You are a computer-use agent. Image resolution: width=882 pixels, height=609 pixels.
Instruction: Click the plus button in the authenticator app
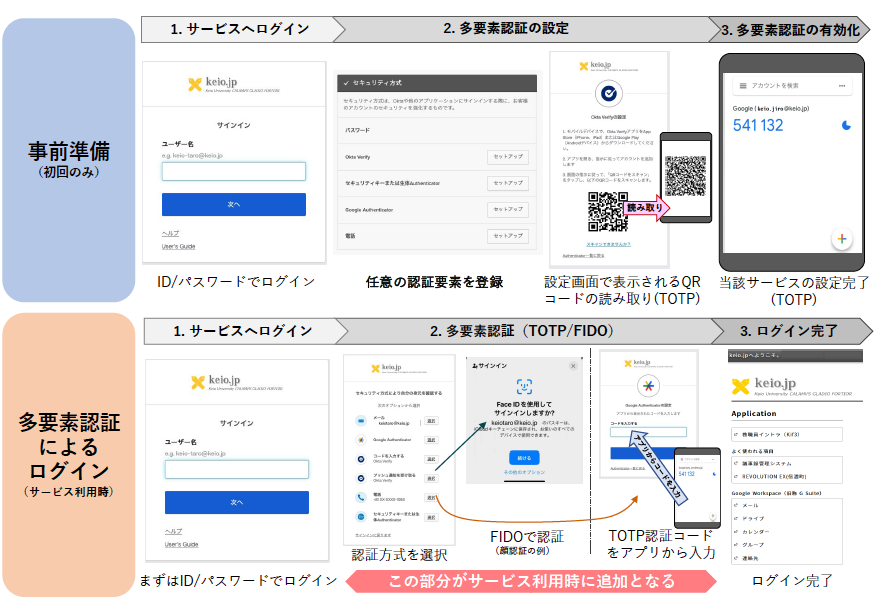click(x=842, y=239)
